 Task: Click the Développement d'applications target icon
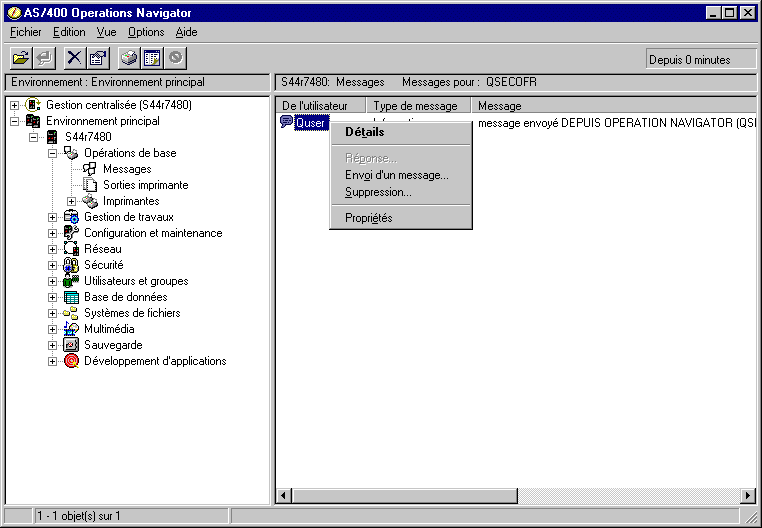71,361
